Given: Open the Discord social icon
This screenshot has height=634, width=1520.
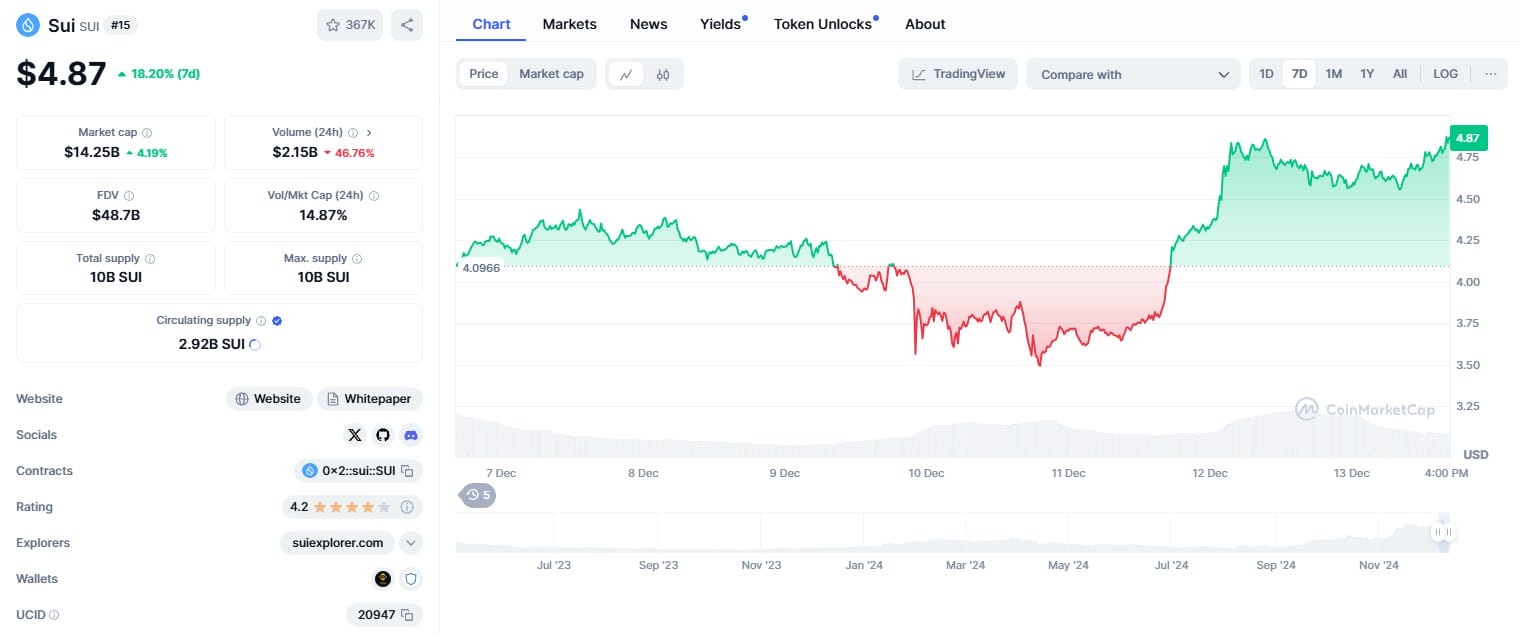Looking at the screenshot, I should (x=411, y=435).
